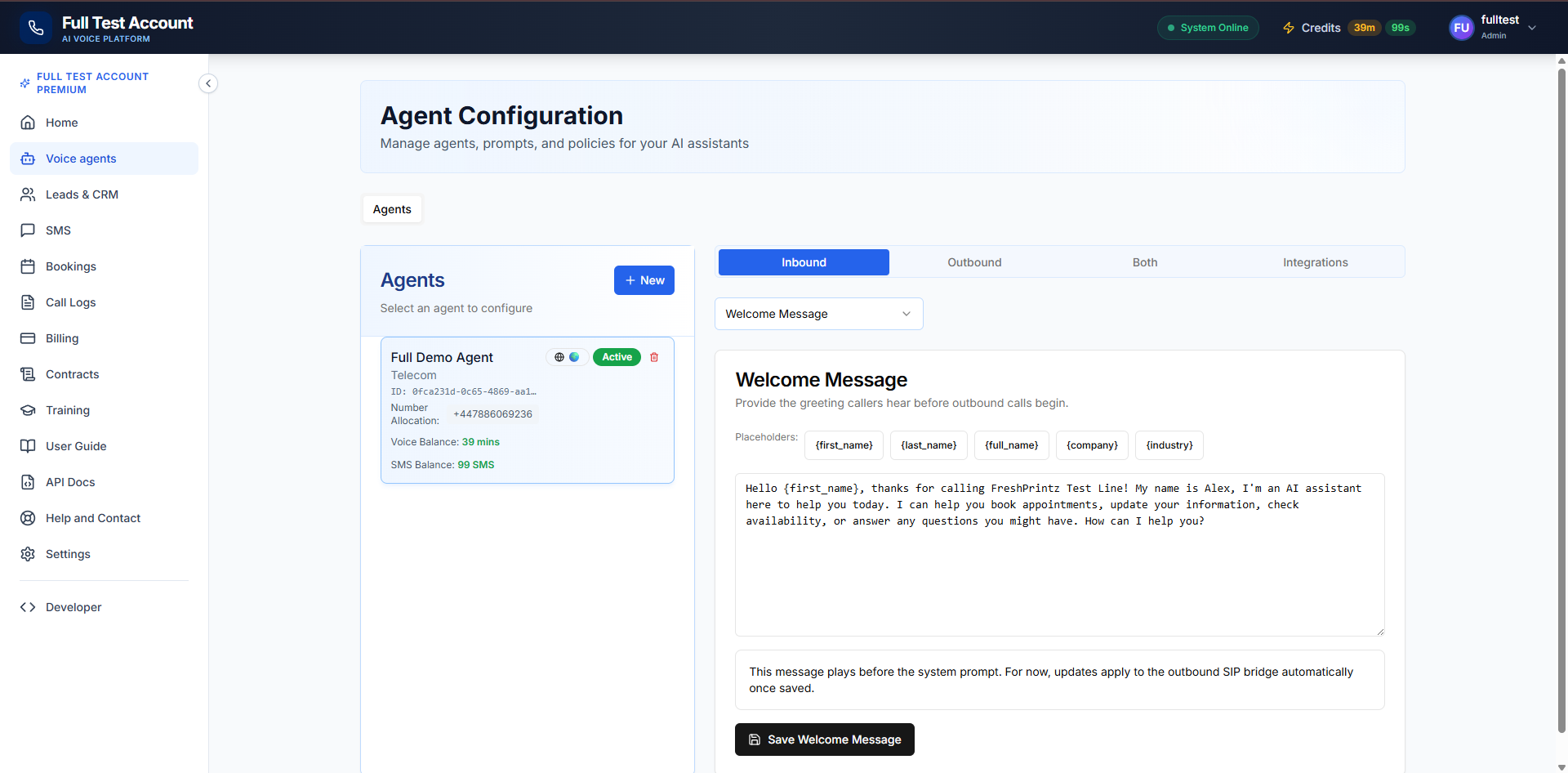This screenshot has height=773, width=1568.
Task: Open Settings gear icon in sidebar
Action: [x=28, y=554]
